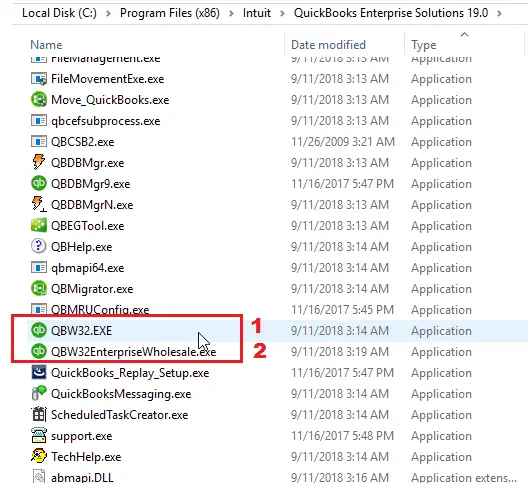Expand the chevron after Local Disk (C:)
Screen dimensions: 528x490
tap(108, 13)
